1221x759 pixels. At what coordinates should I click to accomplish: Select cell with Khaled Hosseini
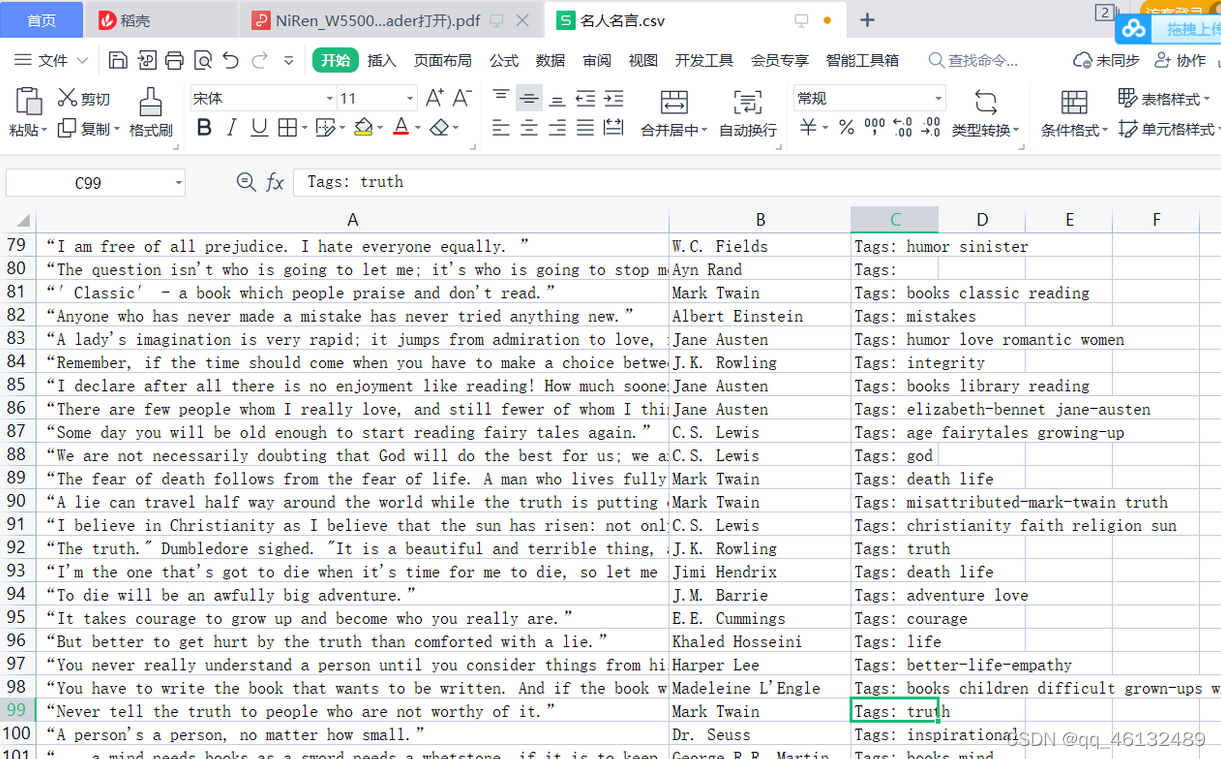coord(760,642)
